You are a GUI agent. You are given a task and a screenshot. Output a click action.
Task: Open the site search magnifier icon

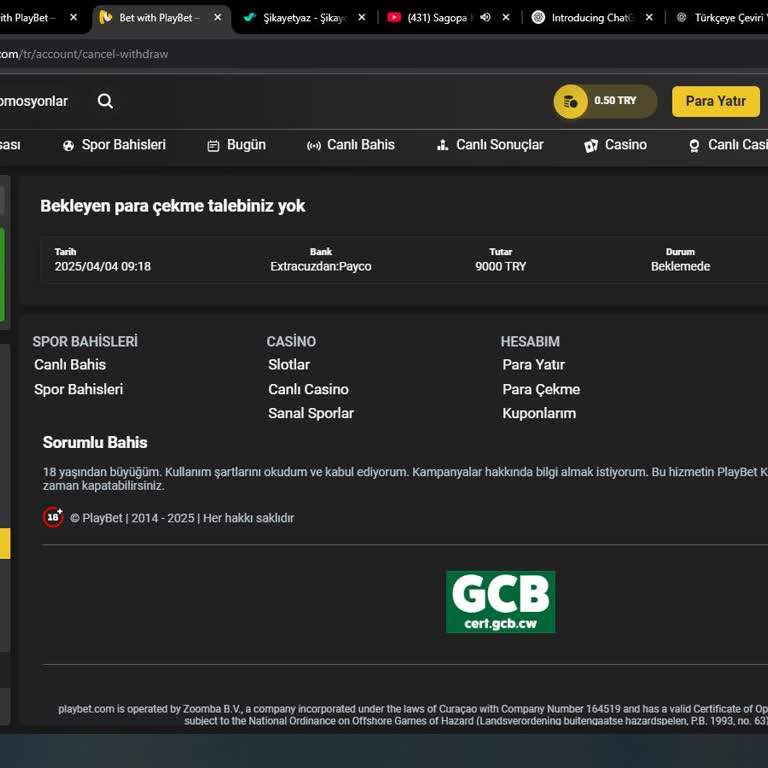[105, 101]
